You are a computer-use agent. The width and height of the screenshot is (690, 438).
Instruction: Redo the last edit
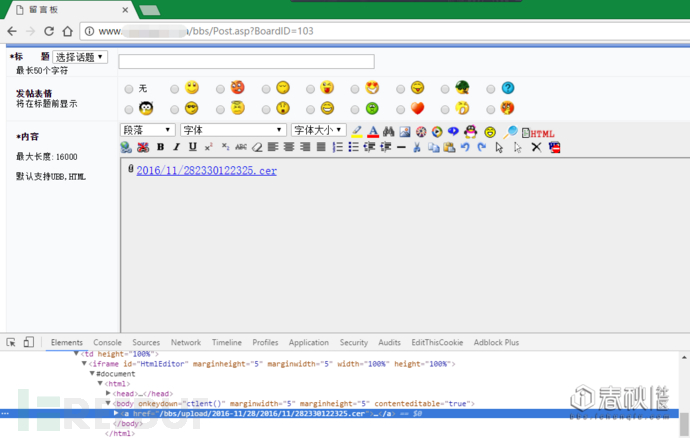(x=482, y=147)
